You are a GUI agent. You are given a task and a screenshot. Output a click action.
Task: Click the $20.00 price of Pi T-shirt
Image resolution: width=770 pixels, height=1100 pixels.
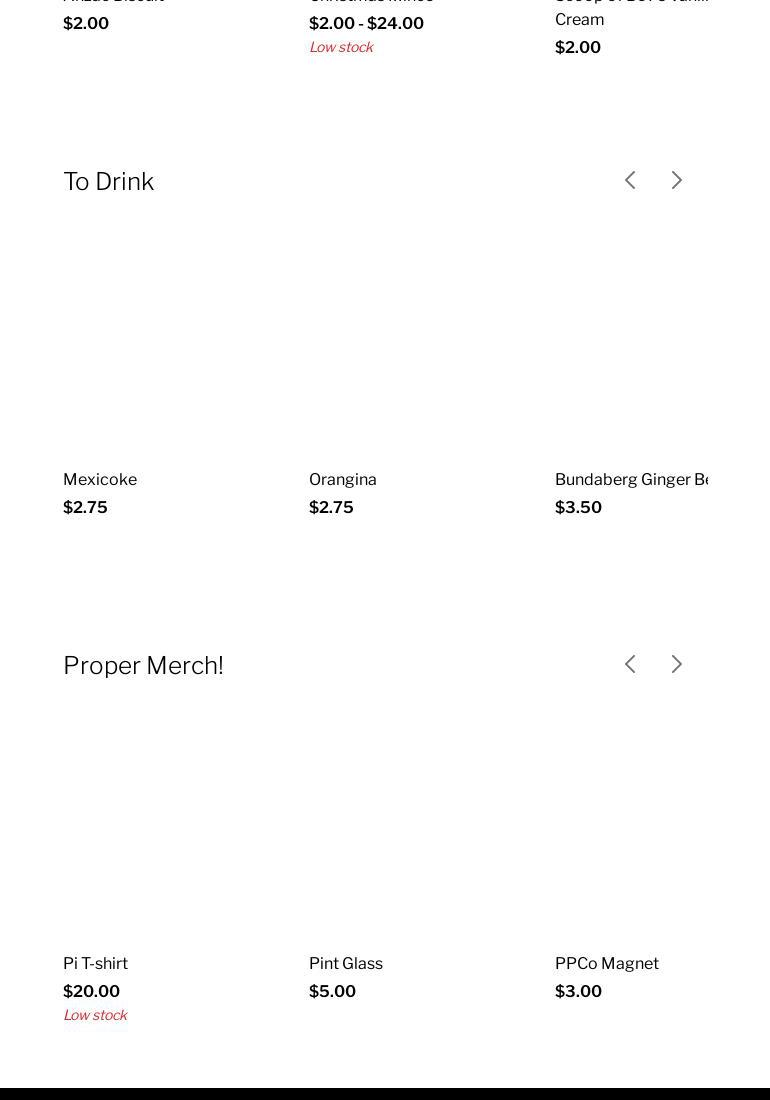[91, 991]
